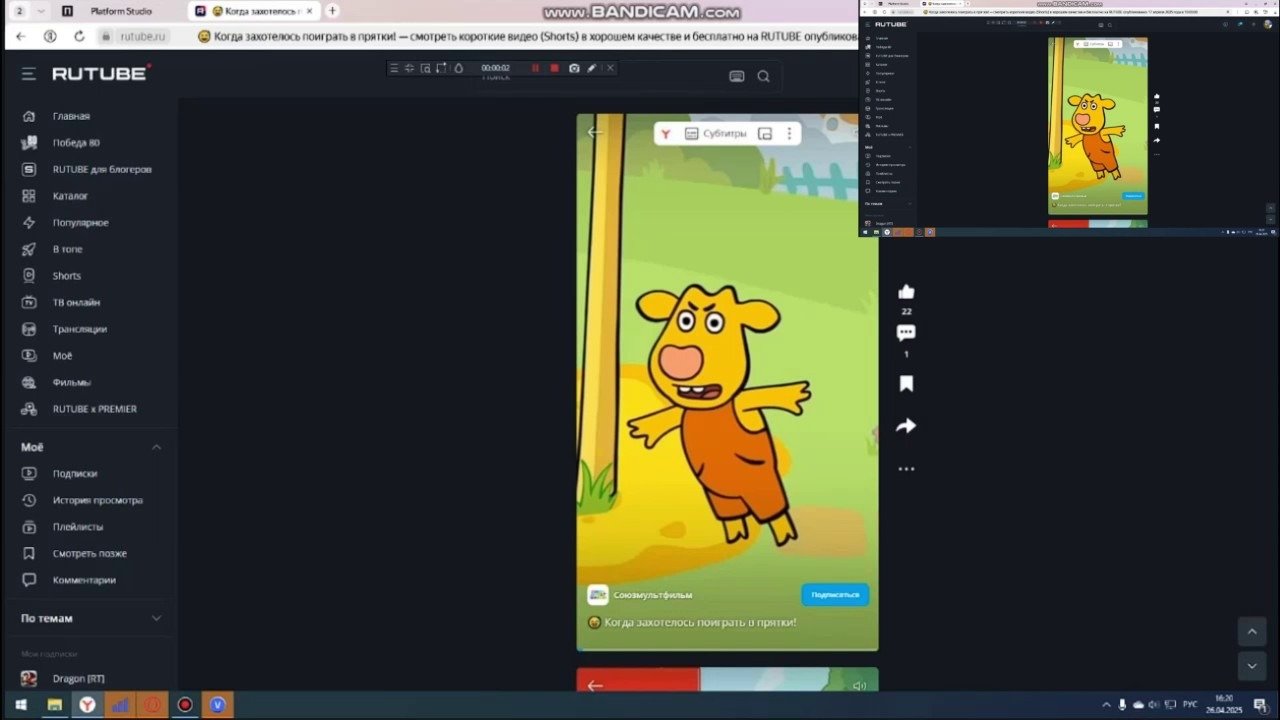Click back arrow on the short video
1280x720 pixels.
pos(595,132)
